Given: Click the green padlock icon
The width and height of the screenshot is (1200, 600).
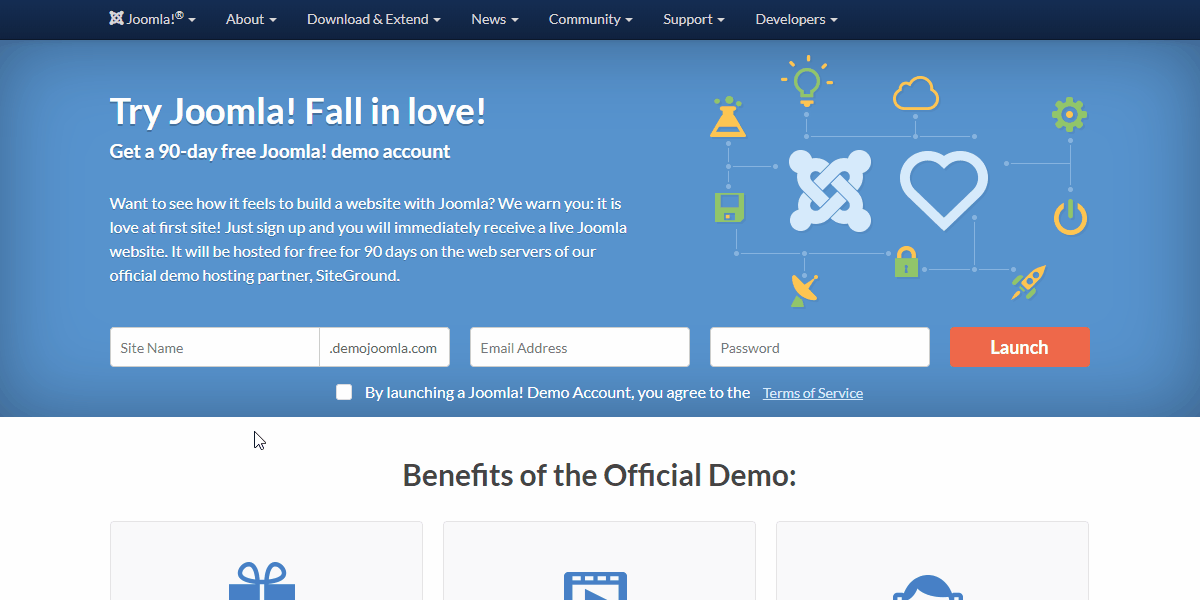Looking at the screenshot, I should 906,263.
